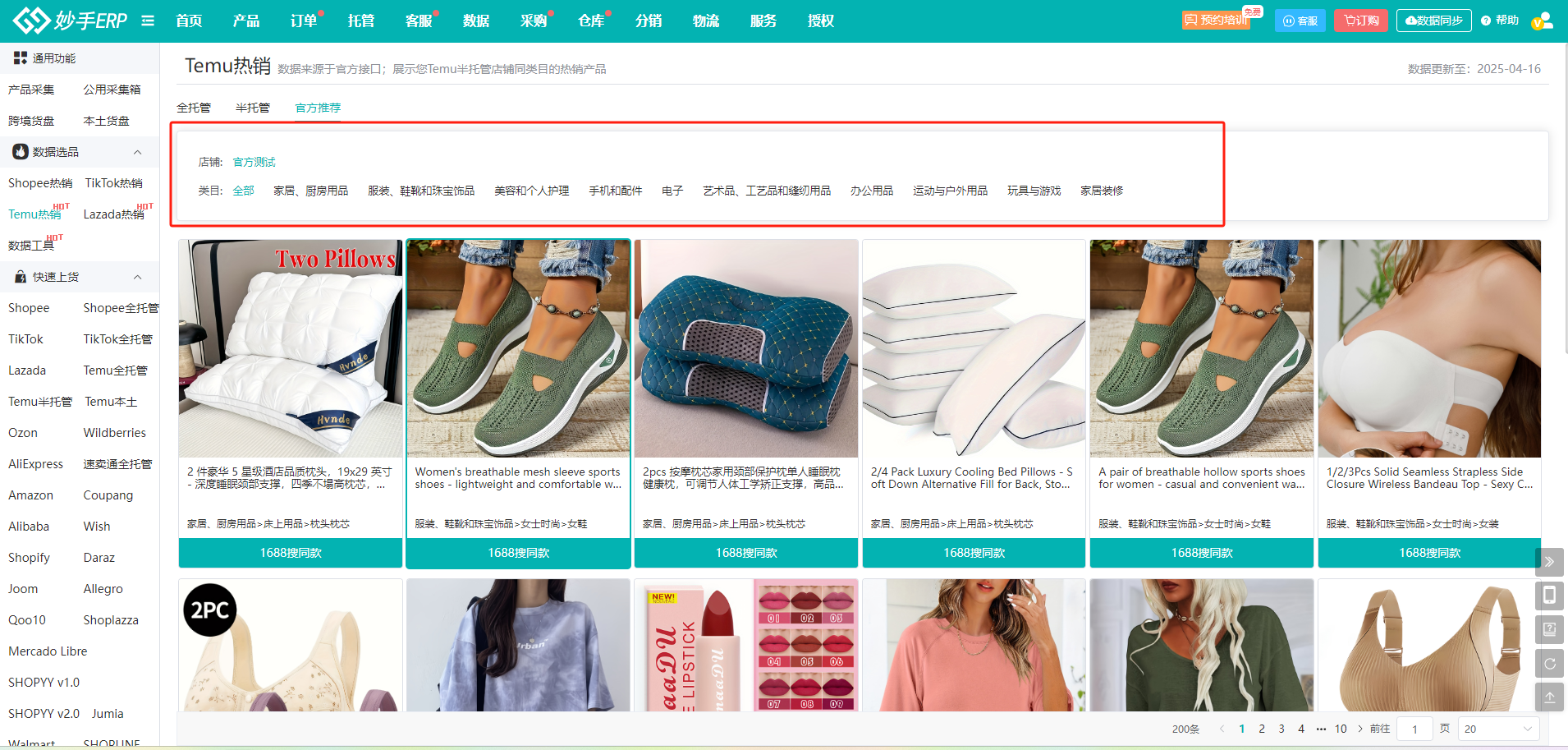Select the 官方测试 store filter

(x=254, y=162)
